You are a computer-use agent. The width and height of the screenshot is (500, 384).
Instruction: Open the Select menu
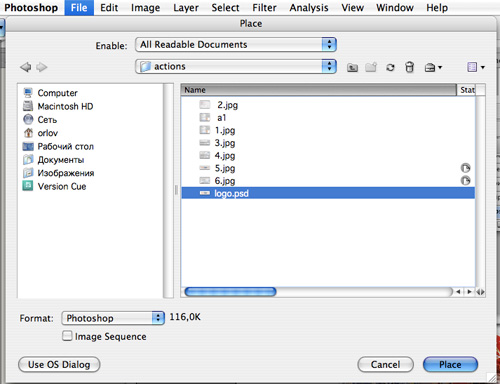click(225, 8)
